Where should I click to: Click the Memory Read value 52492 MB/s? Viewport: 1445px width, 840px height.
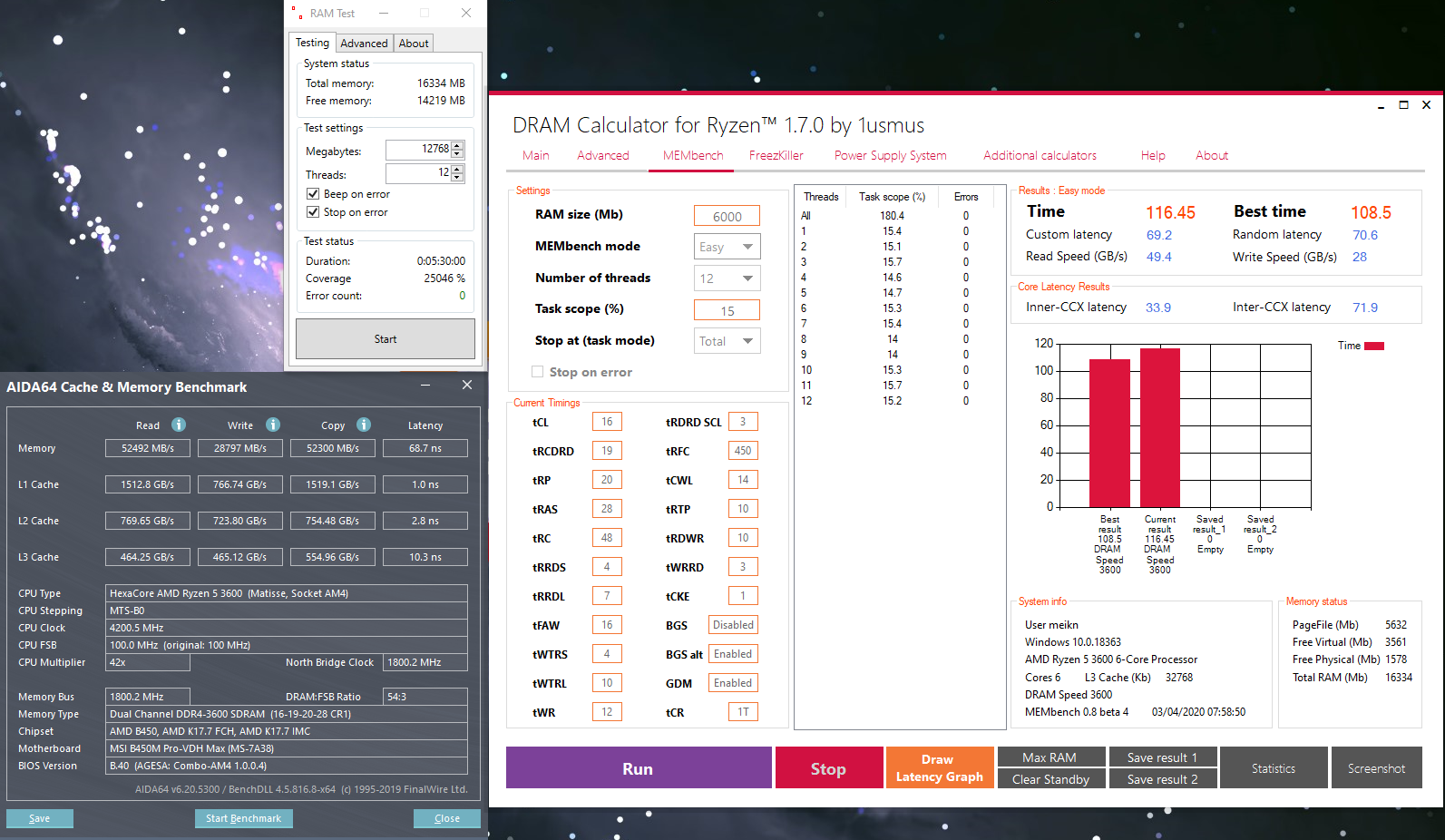click(x=148, y=448)
